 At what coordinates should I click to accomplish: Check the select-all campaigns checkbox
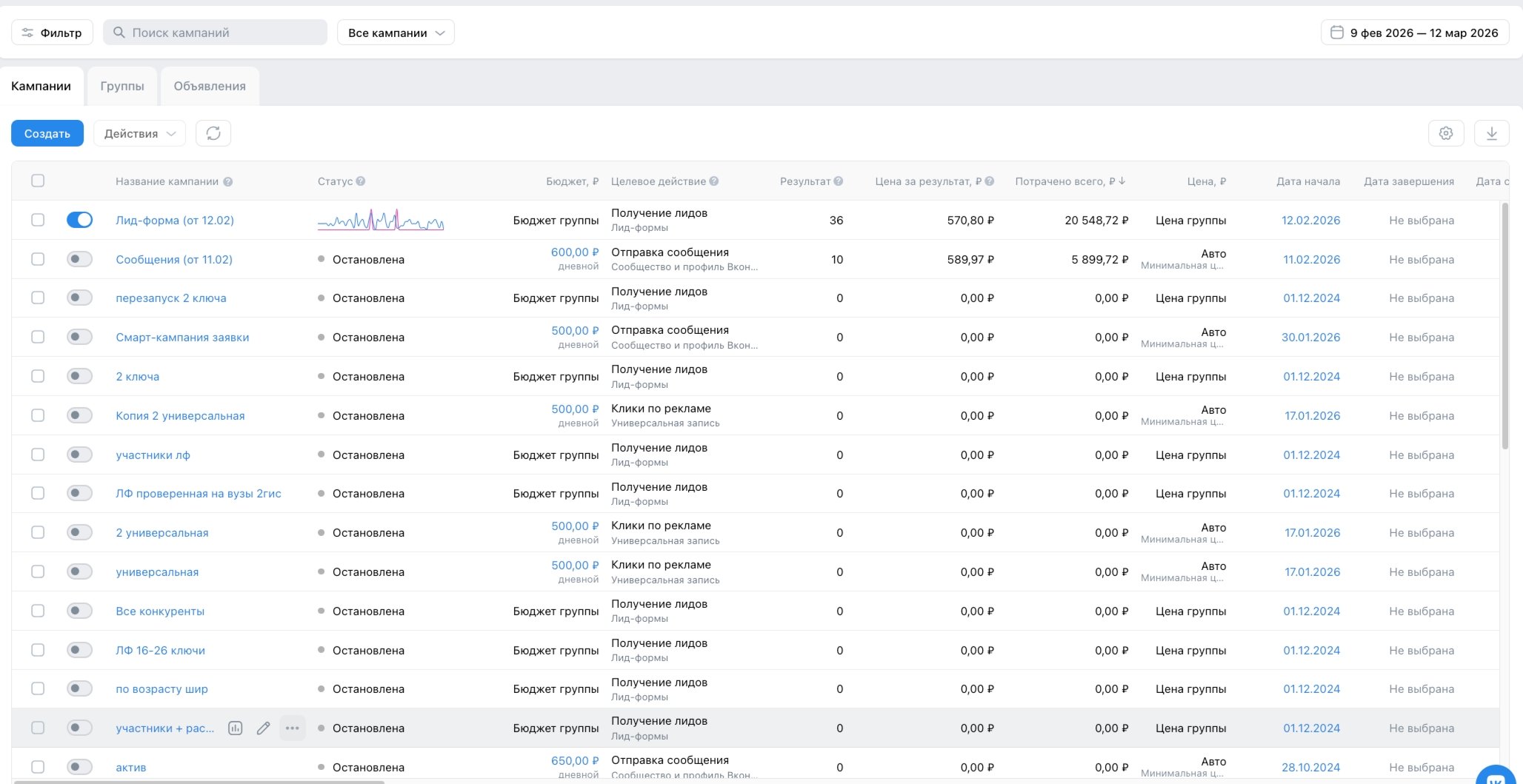[38, 181]
